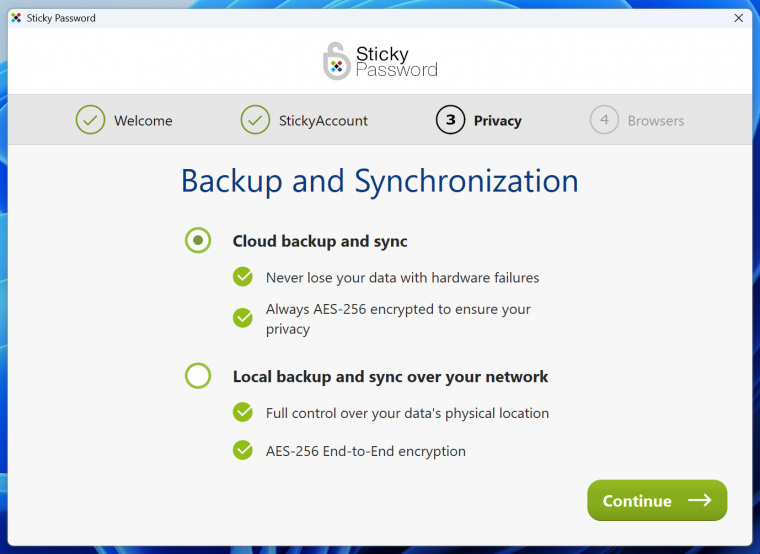Click the StickyAccount step green checkmark icon
Screen dimensions: 760x554
coord(255,120)
